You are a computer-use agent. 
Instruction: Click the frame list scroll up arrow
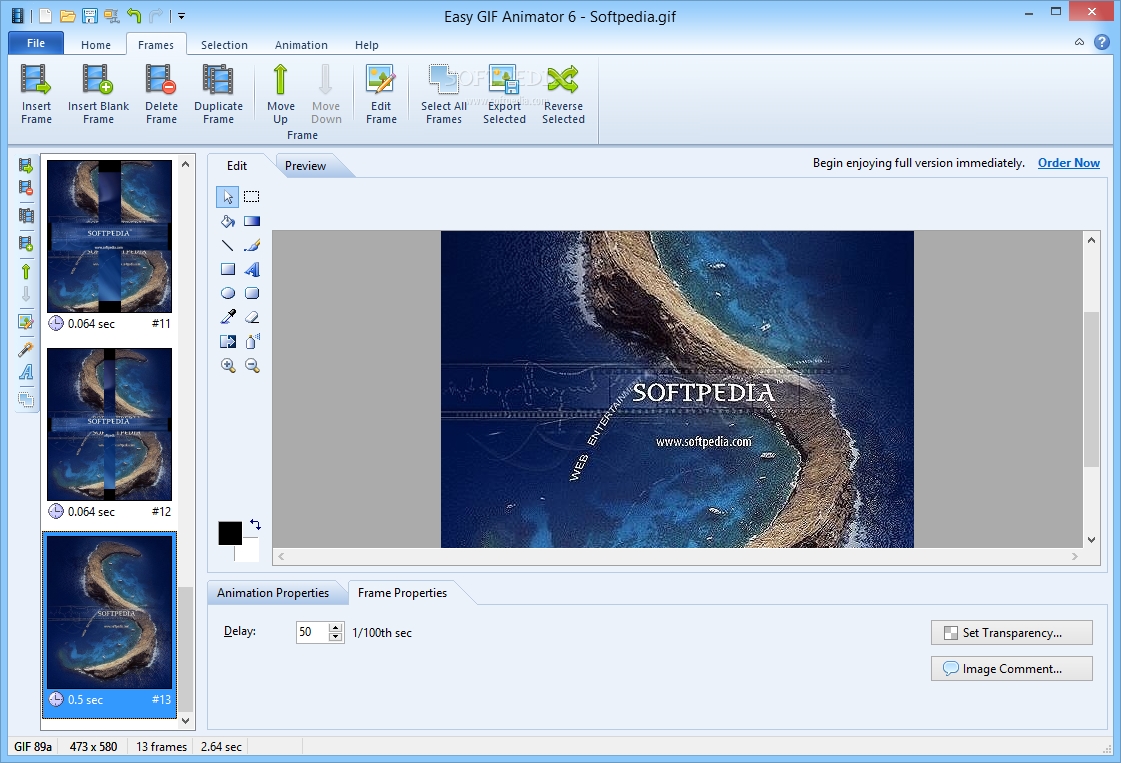click(x=185, y=164)
